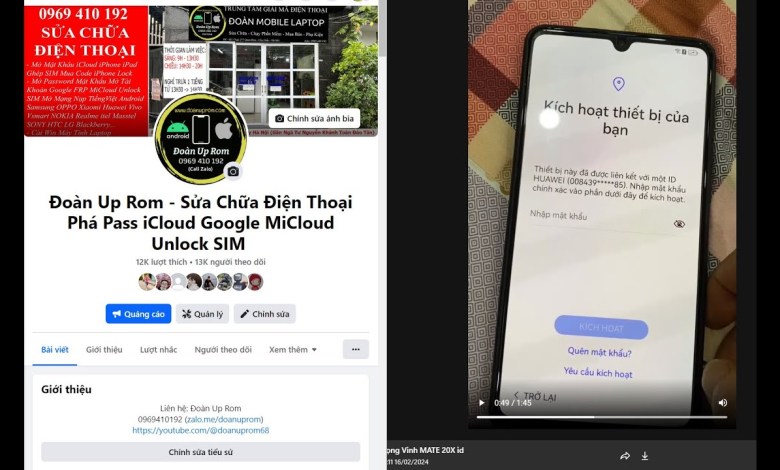Click the share arrow icon below video
The image size is (780, 470).
[x=625, y=456]
